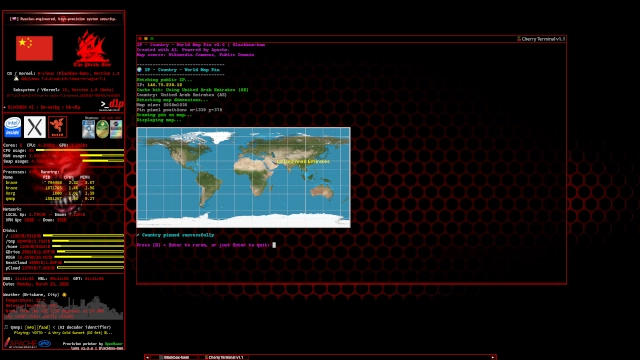Click the red Pirate Bay ship logo
The width and height of the screenshot is (640, 360).
pos(92,48)
